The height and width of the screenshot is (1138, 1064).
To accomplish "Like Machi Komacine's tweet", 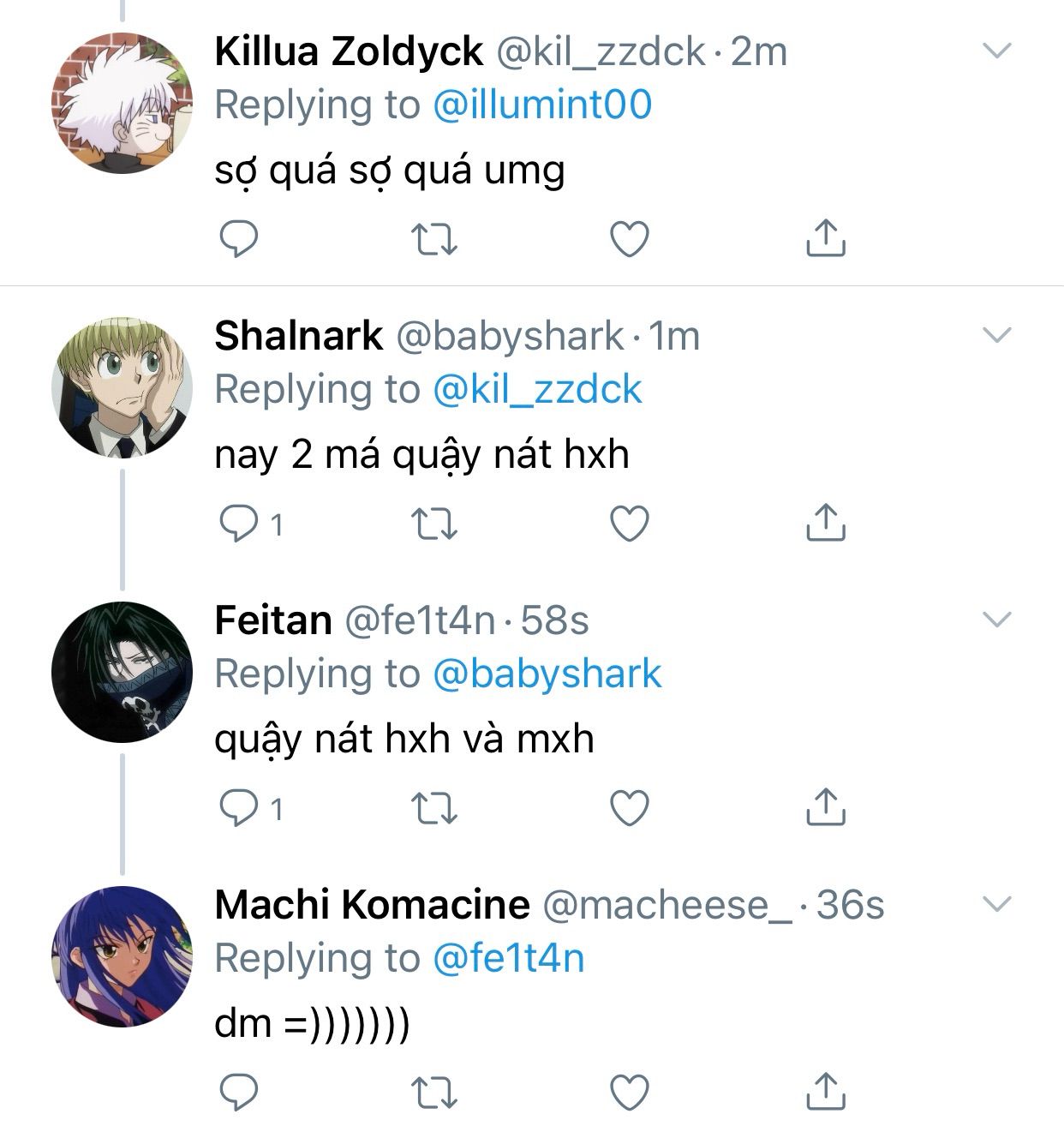I will (x=629, y=1093).
